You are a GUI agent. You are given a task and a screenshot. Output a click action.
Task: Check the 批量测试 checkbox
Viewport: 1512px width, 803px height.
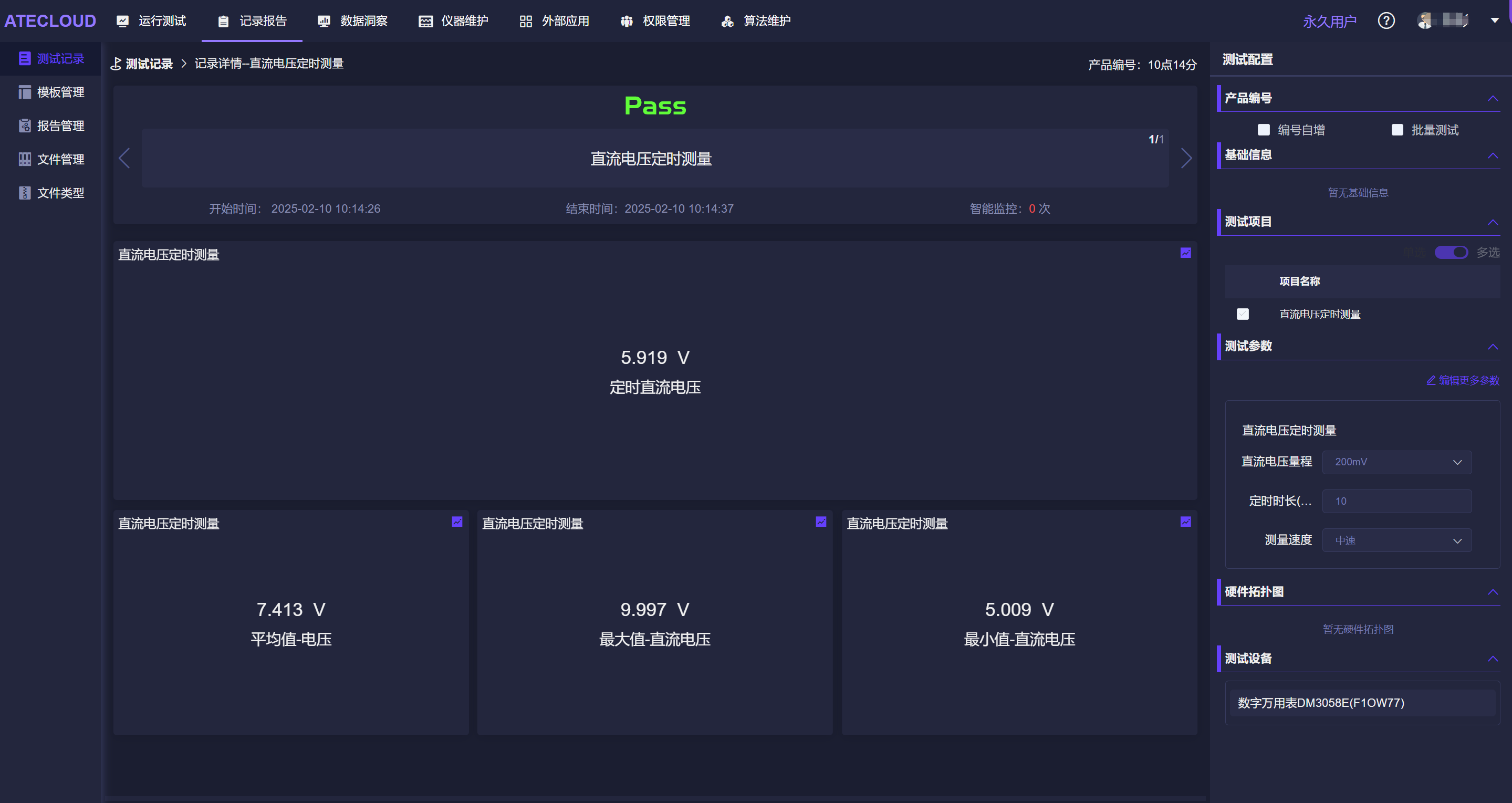click(1397, 130)
